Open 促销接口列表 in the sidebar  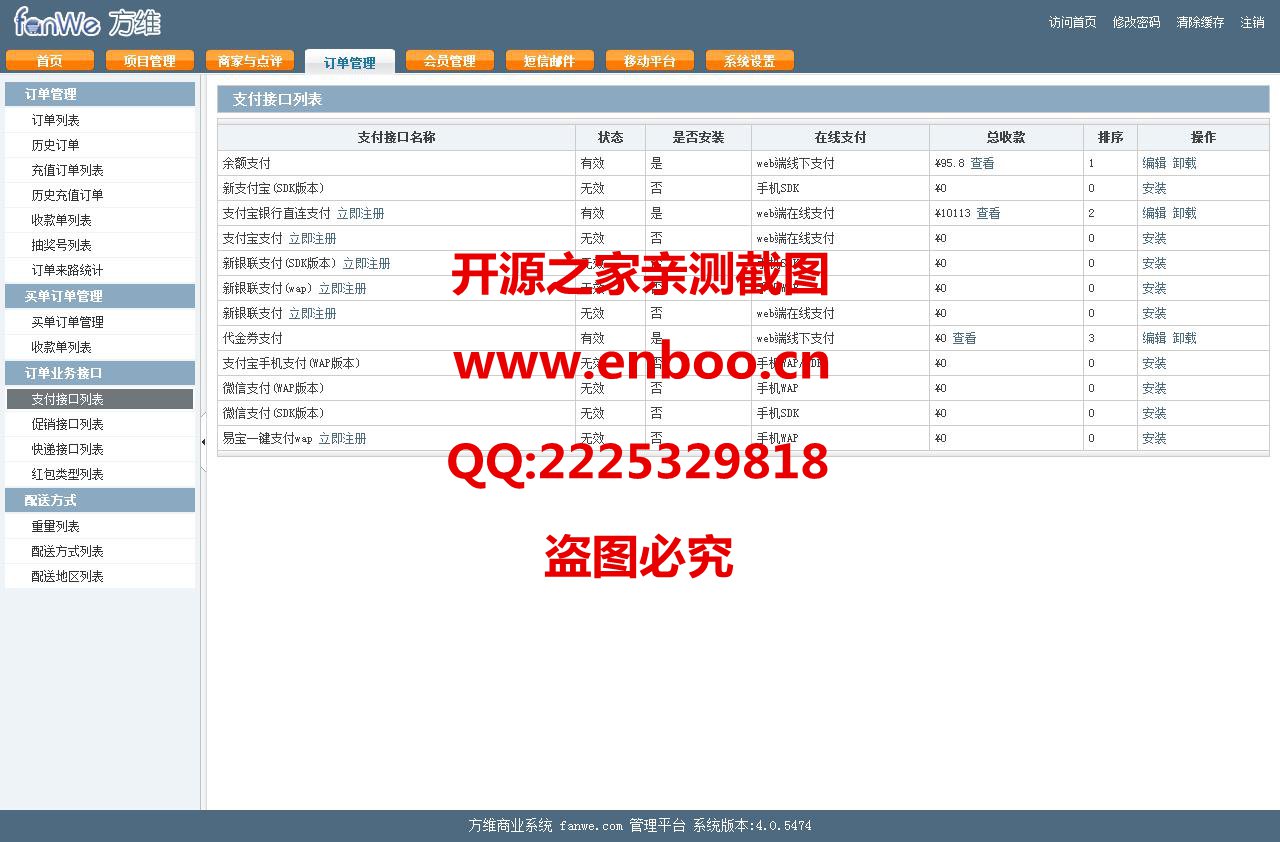coord(68,424)
